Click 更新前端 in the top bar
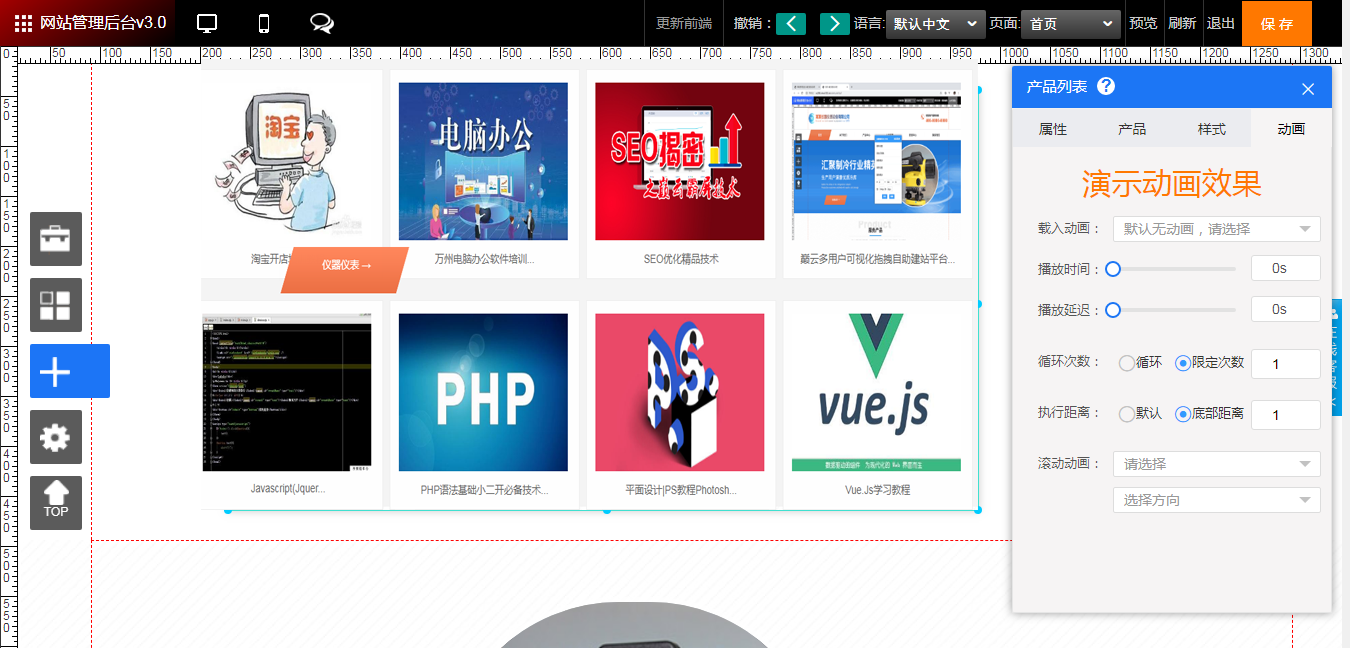 click(x=683, y=22)
